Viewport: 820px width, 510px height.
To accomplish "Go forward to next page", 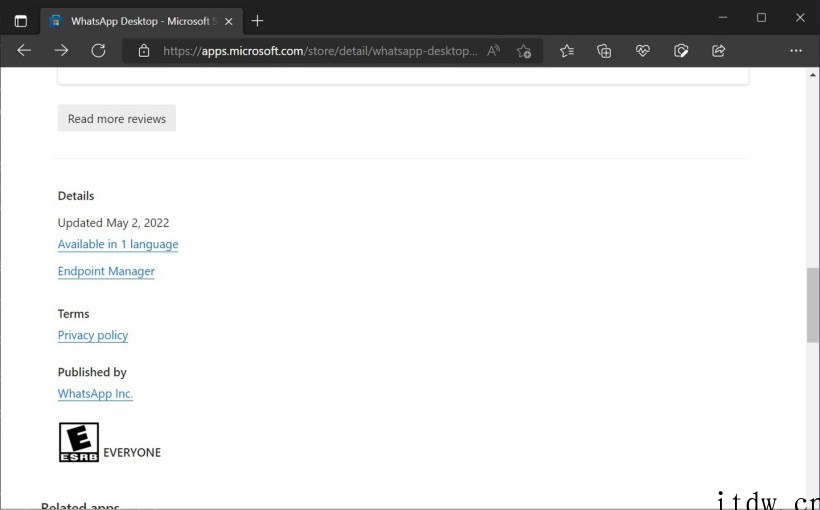I will coord(61,51).
